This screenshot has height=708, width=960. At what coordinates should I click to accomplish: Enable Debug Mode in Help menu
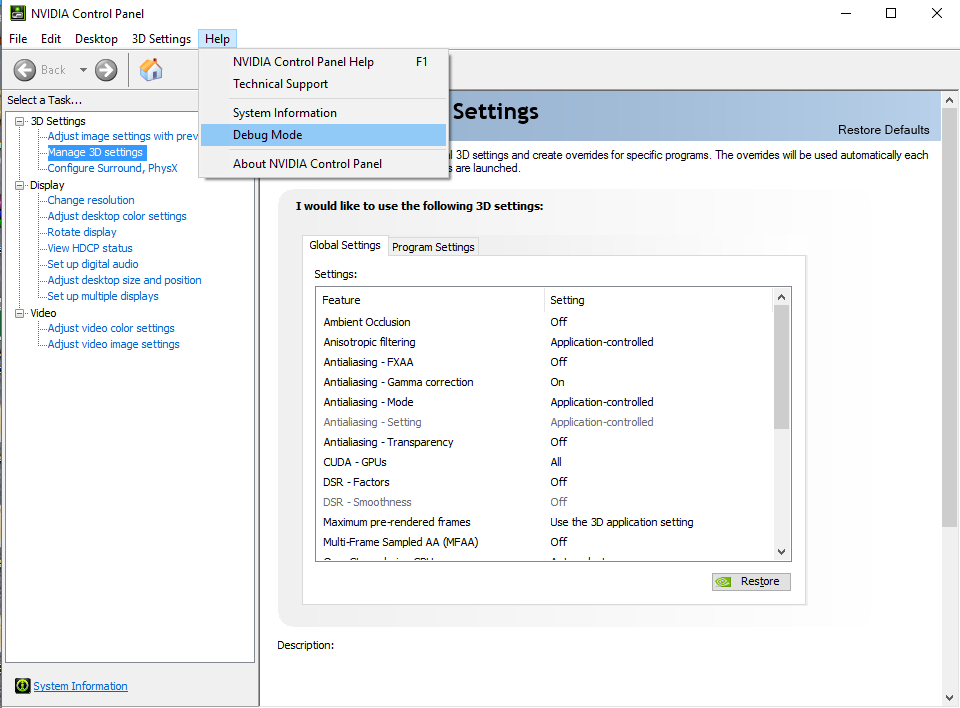tap(323, 135)
